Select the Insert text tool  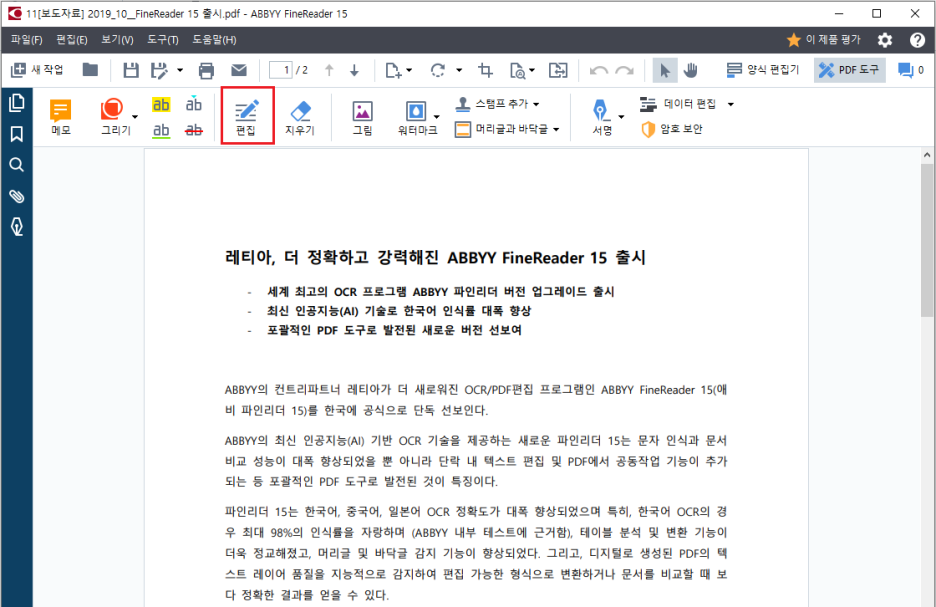[193, 104]
